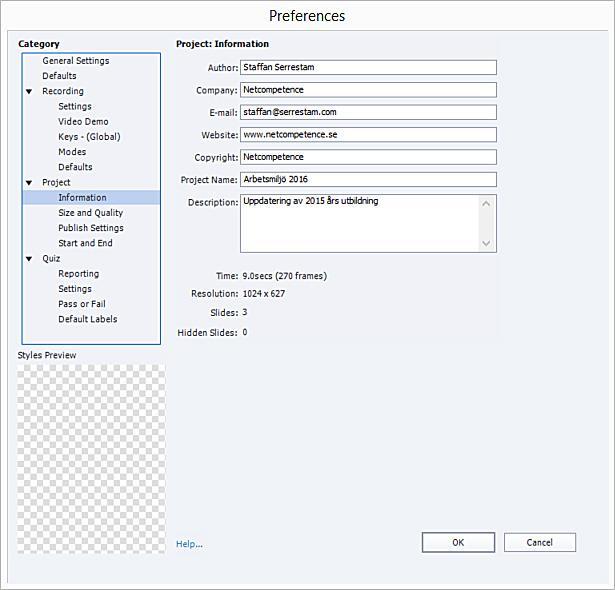
Task: Click the Slides value 3
Action: 245,312
